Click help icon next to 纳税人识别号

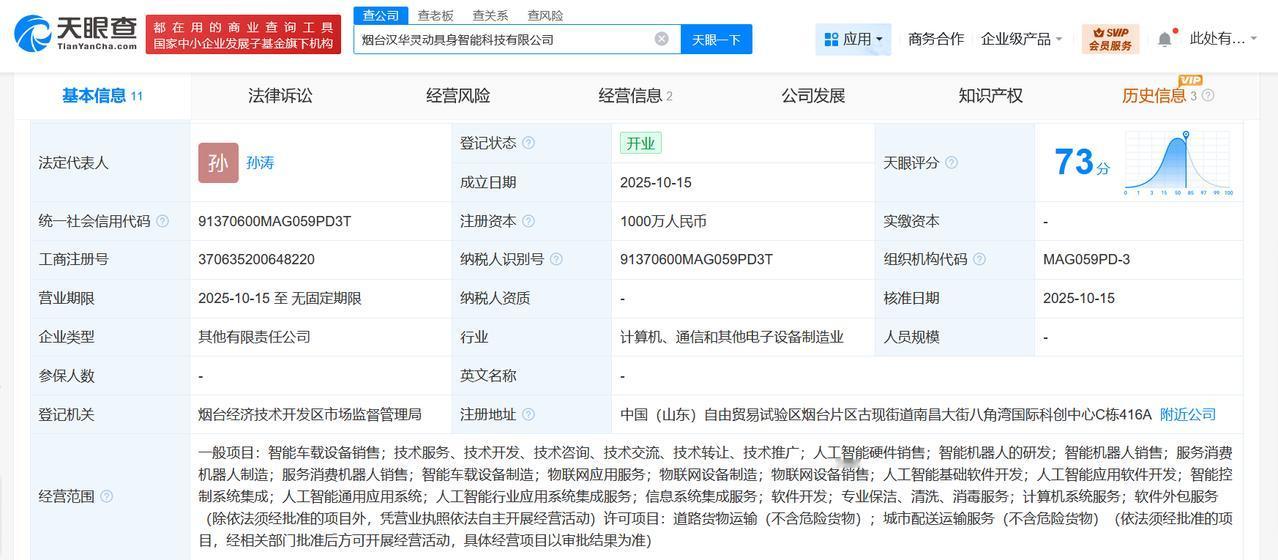coord(556,259)
